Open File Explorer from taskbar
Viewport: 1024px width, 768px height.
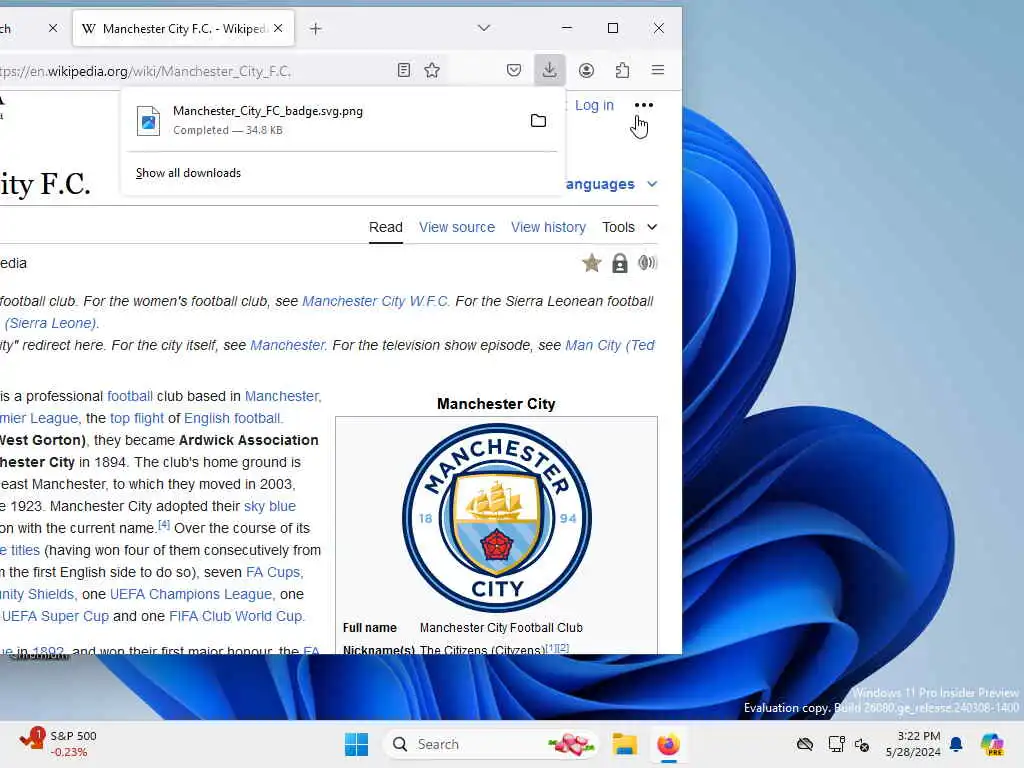point(624,744)
